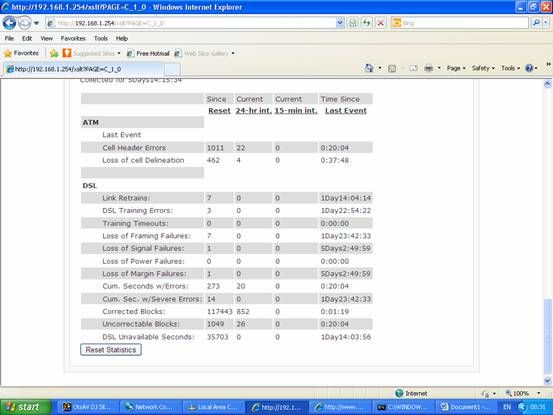553x415 pixels.
Task: Click the Help question mark icon
Action: pyautogui.click(x=529, y=68)
